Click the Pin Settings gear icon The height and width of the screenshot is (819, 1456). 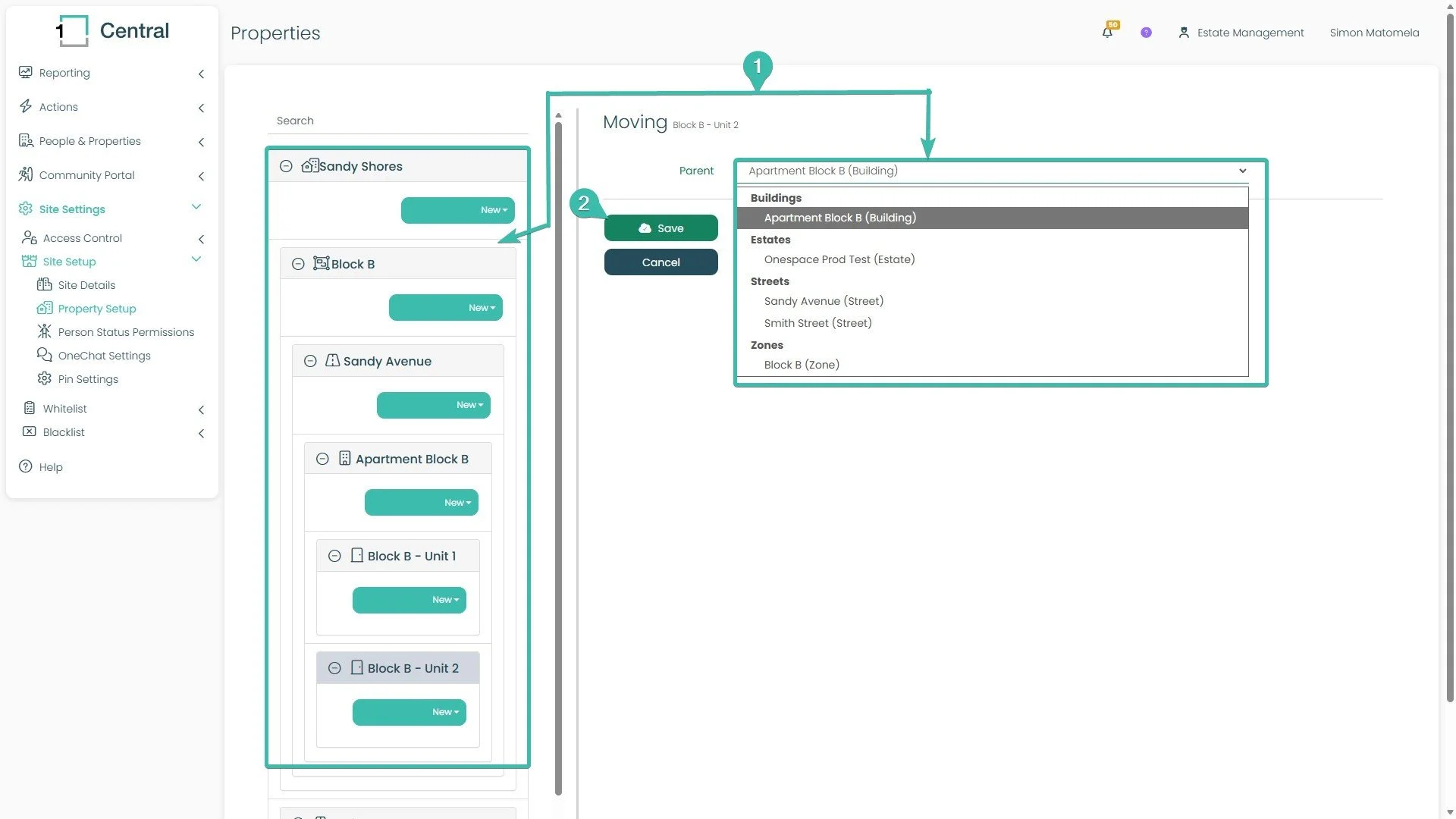click(45, 379)
